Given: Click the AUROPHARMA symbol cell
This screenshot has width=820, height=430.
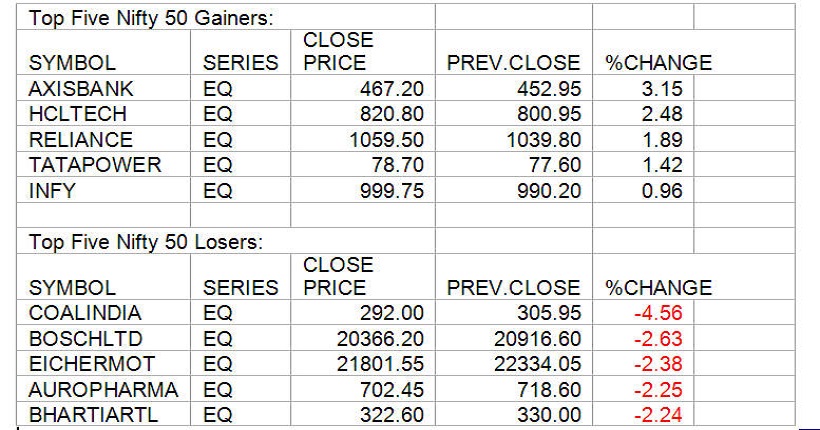Looking at the screenshot, I should click(103, 389).
